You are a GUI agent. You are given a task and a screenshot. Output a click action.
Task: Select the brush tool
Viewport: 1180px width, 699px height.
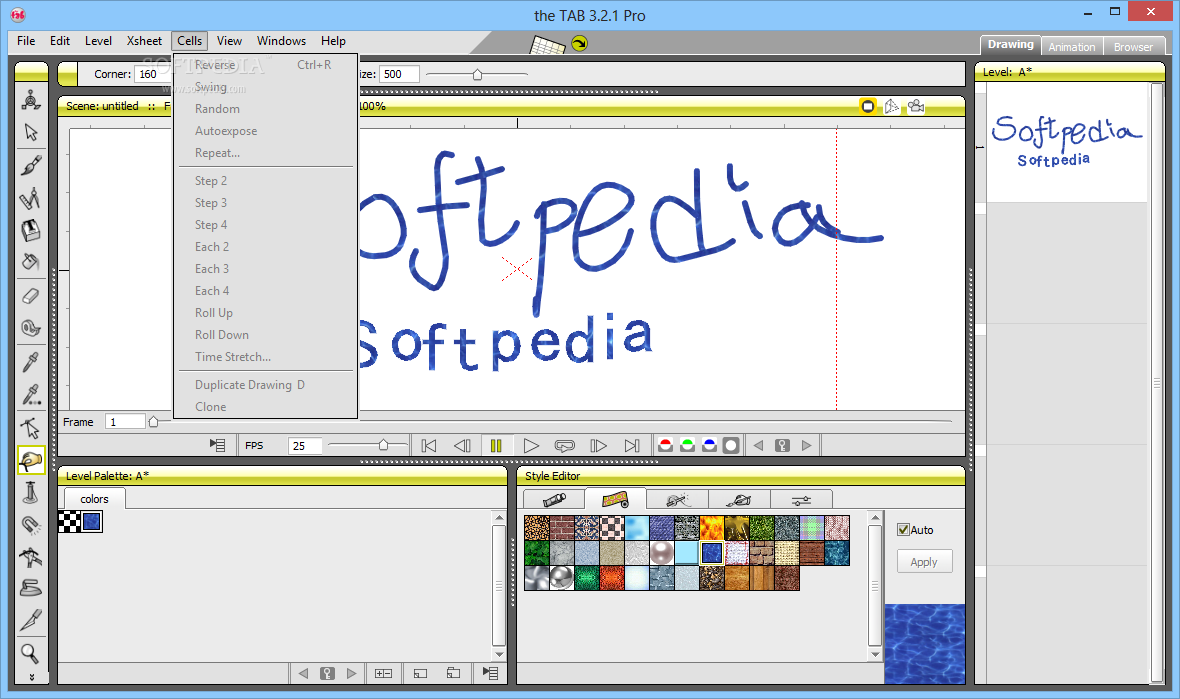pyautogui.click(x=31, y=166)
